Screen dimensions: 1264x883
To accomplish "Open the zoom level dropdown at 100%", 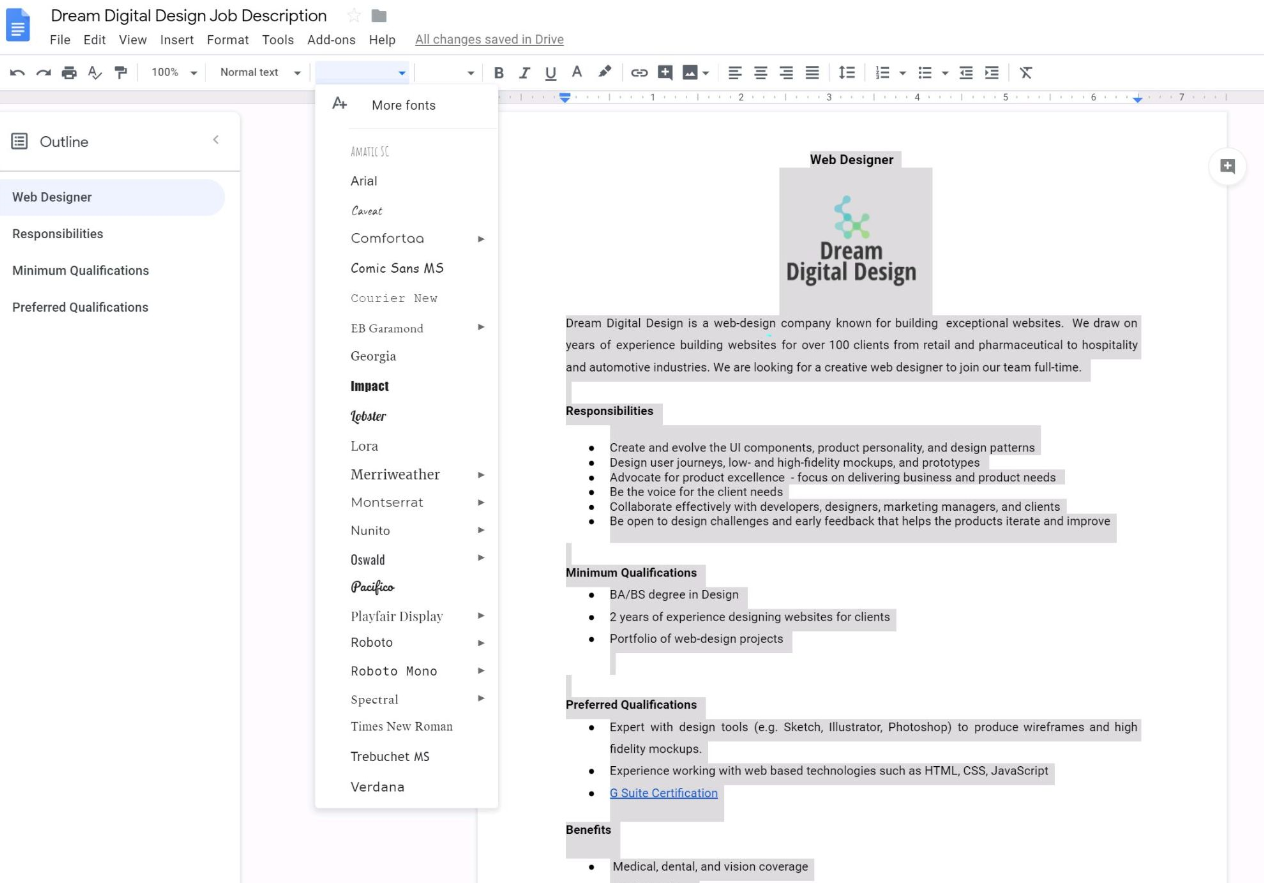I will coord(175,72).
